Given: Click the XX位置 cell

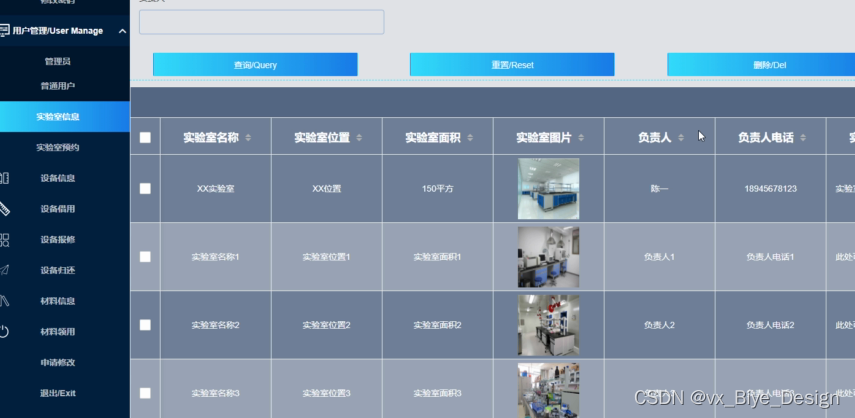Looking at the screenshot, I should click(x=327, y=189).
